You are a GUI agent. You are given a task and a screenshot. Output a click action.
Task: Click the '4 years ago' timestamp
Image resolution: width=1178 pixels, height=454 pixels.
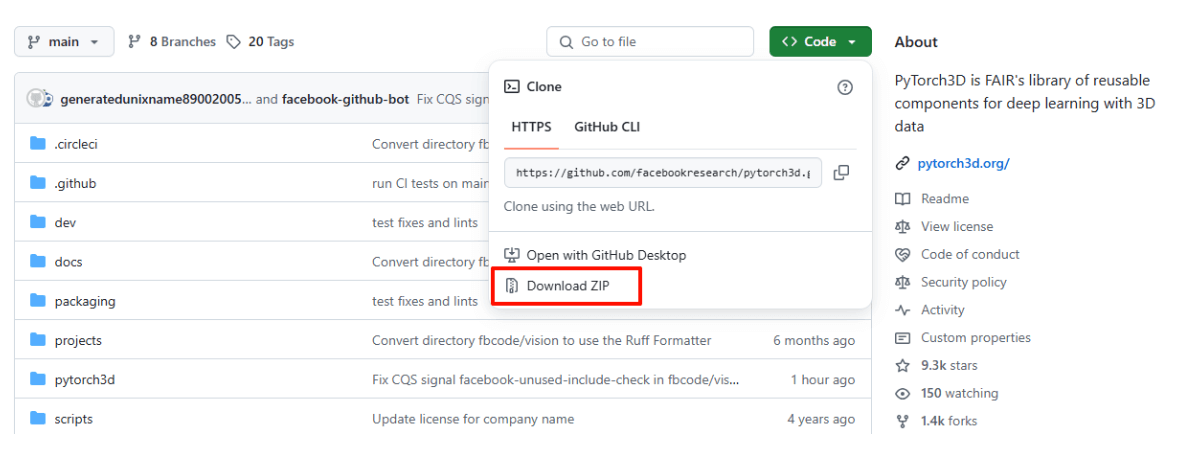820,419
